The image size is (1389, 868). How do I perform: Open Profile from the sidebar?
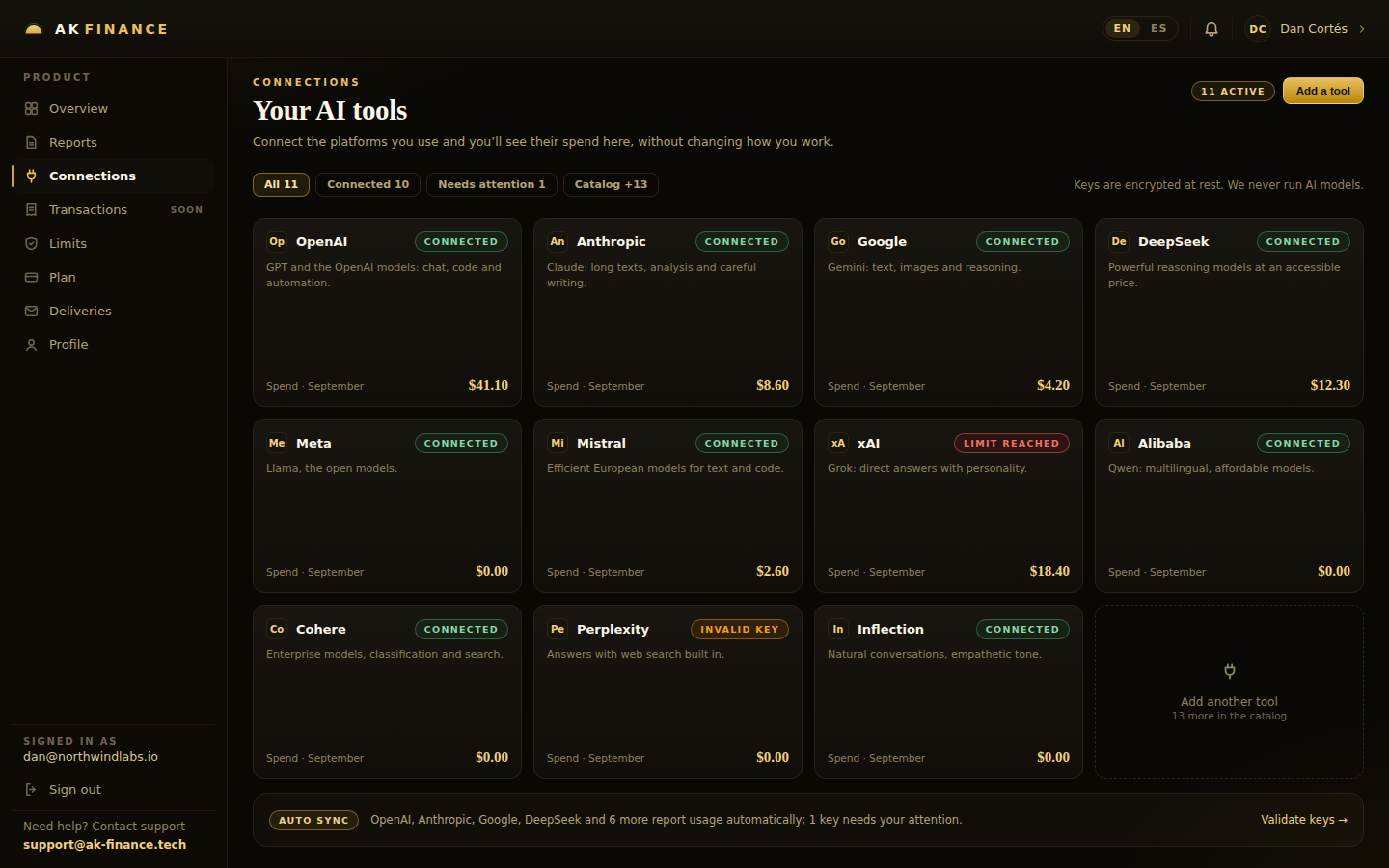click(113, 345)
